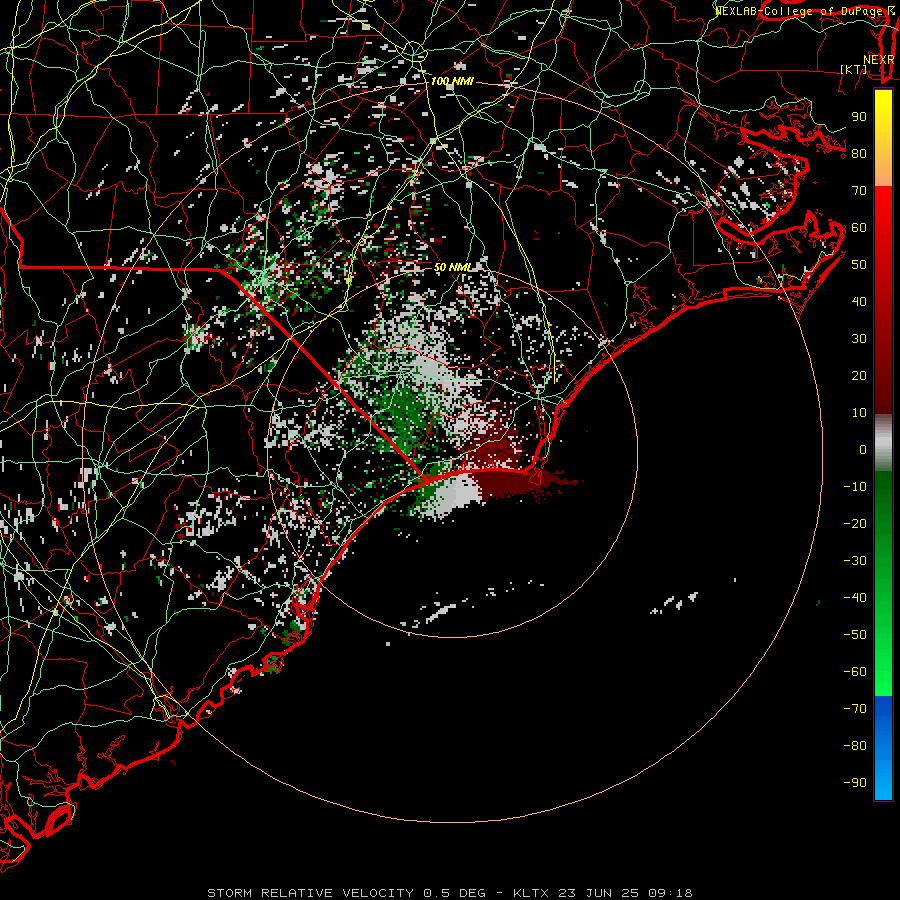This screenshot has width=900, height=900.
Task: Click the NEXLAB-College of DuPage credit text
Action: [x=805, y=11]
